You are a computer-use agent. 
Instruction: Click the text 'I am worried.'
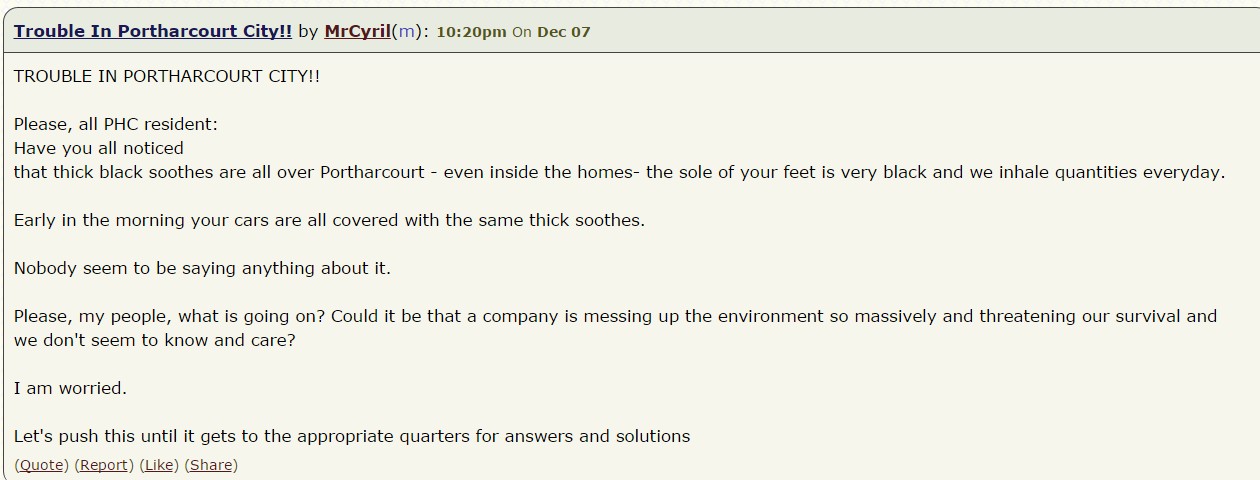coord(70,388)
